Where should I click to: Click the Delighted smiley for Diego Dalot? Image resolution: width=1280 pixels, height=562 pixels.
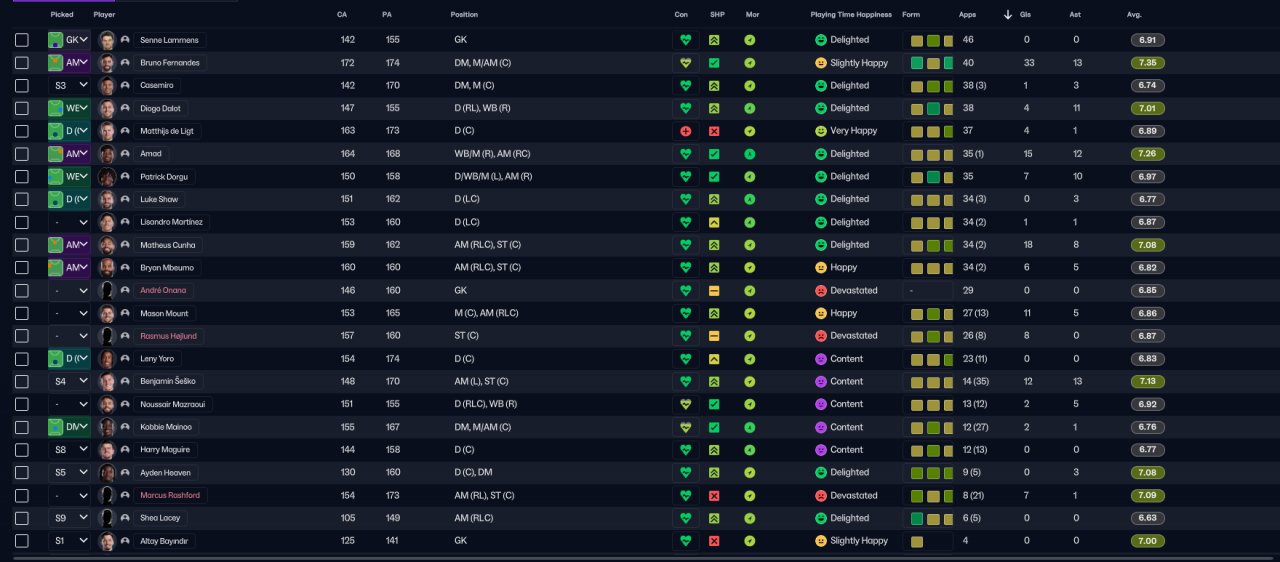[821, 108]
